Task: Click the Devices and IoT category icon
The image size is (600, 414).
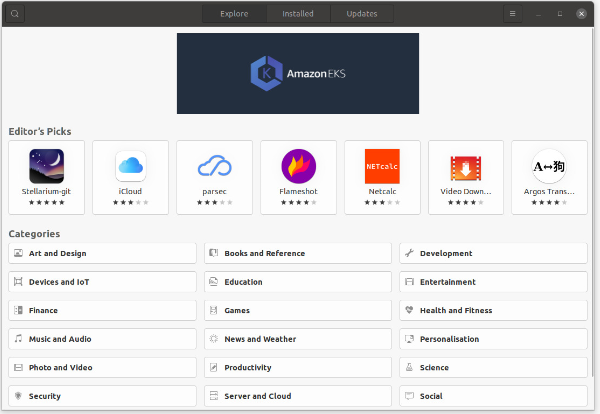Action: [18, 282]
